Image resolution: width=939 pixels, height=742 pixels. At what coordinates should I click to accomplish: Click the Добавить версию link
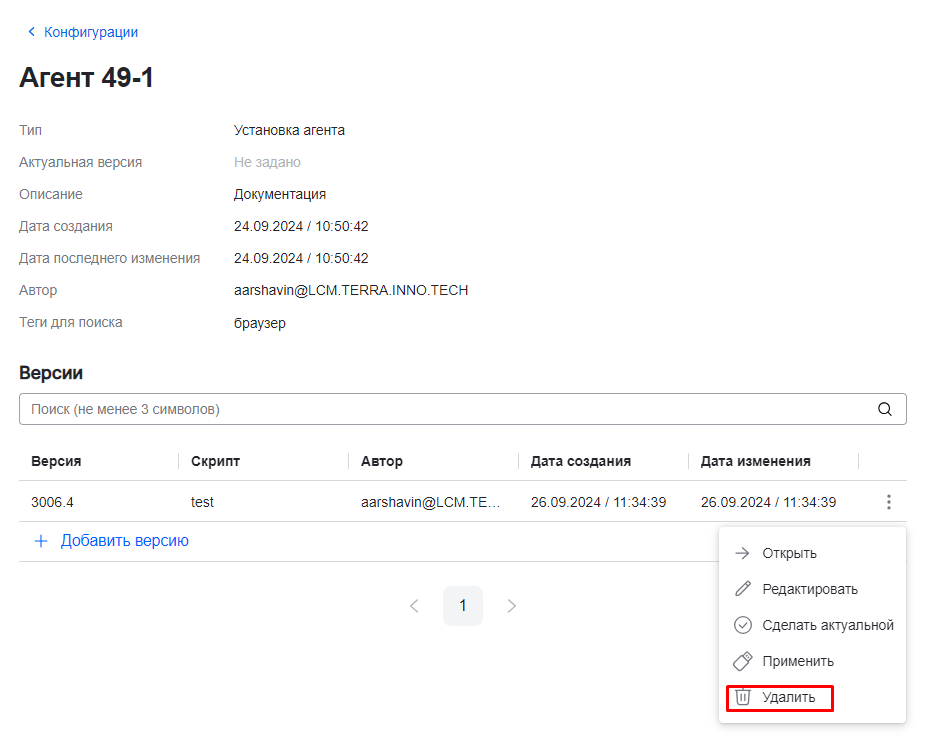click(x=124, y=541)
